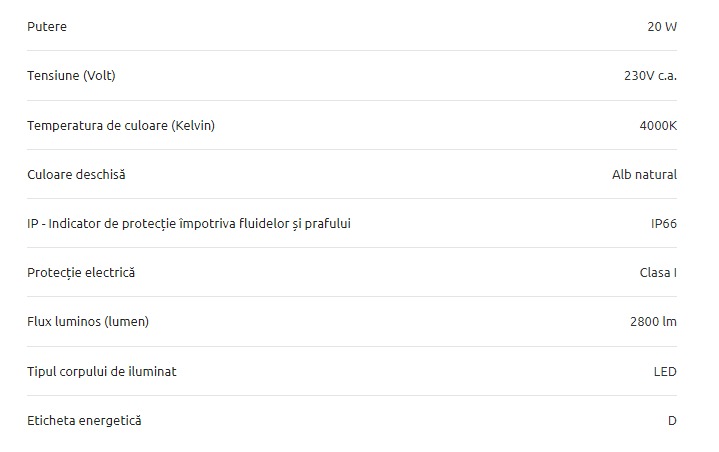Select the Clasa I value
The image size is (719, 452).
click(x=658, y=273)
